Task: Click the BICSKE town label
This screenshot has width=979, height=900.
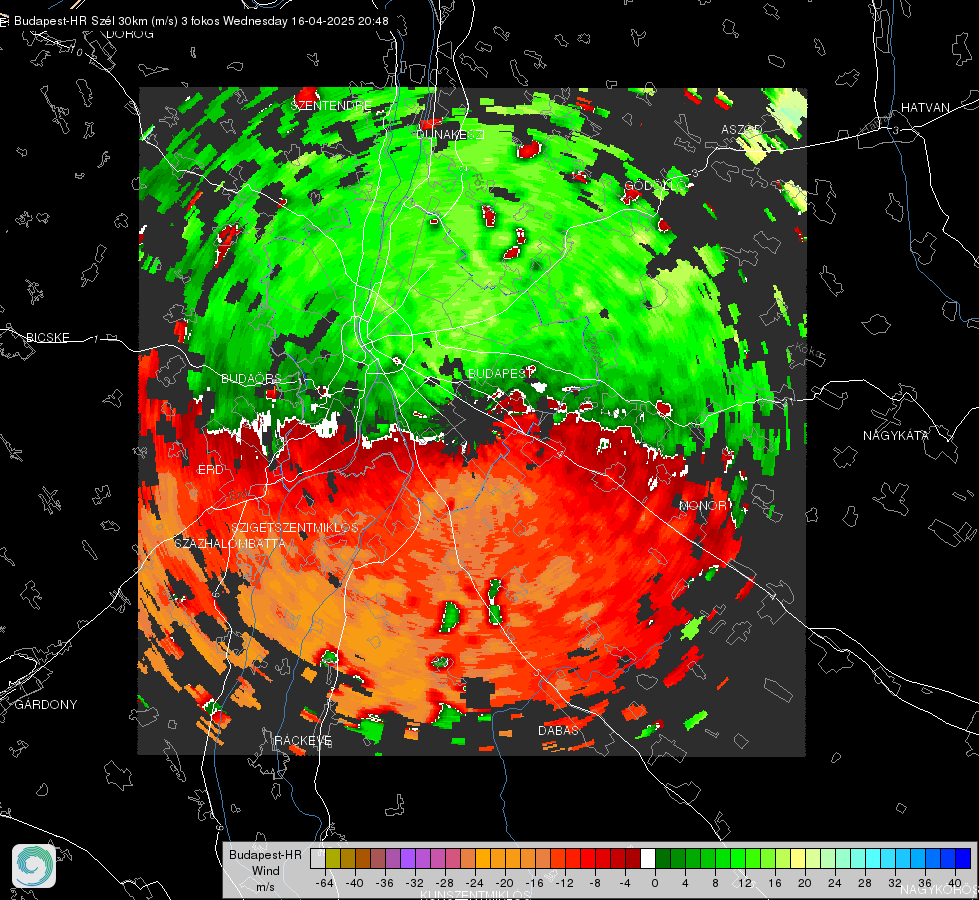Action: [48, 337]
